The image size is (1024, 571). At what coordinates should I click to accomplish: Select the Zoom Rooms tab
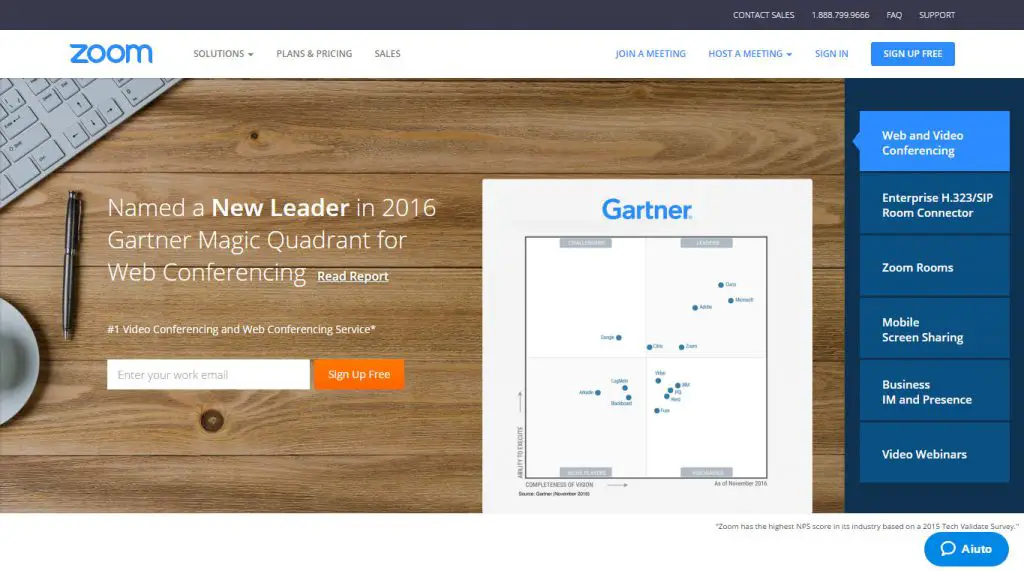[x=934, y=267]
